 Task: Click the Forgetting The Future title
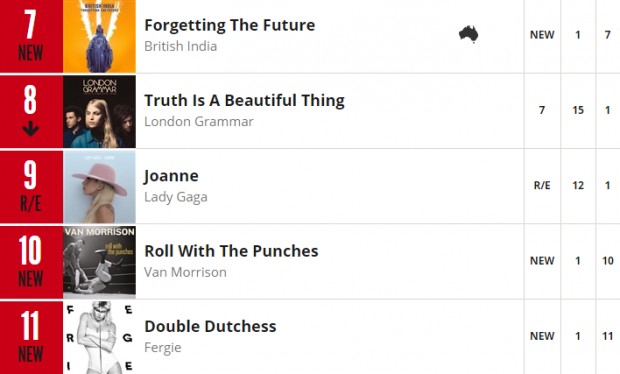pos(230,25)
